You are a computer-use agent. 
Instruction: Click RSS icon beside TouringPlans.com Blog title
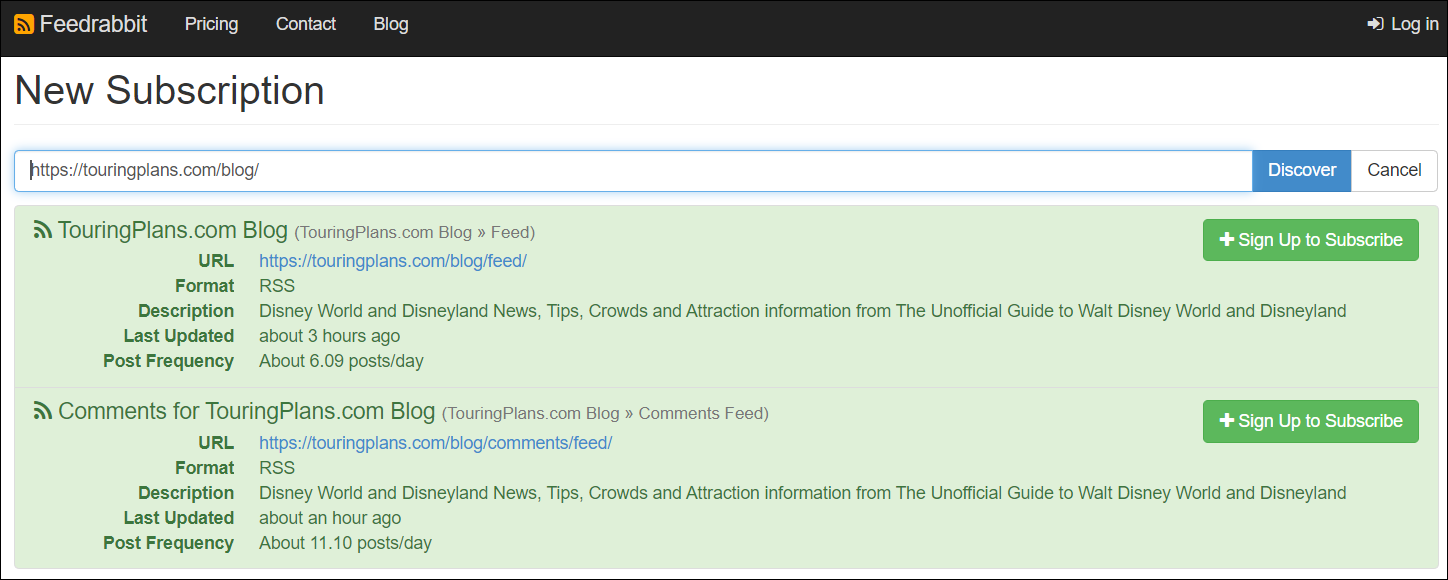click(x=43, y=230)
